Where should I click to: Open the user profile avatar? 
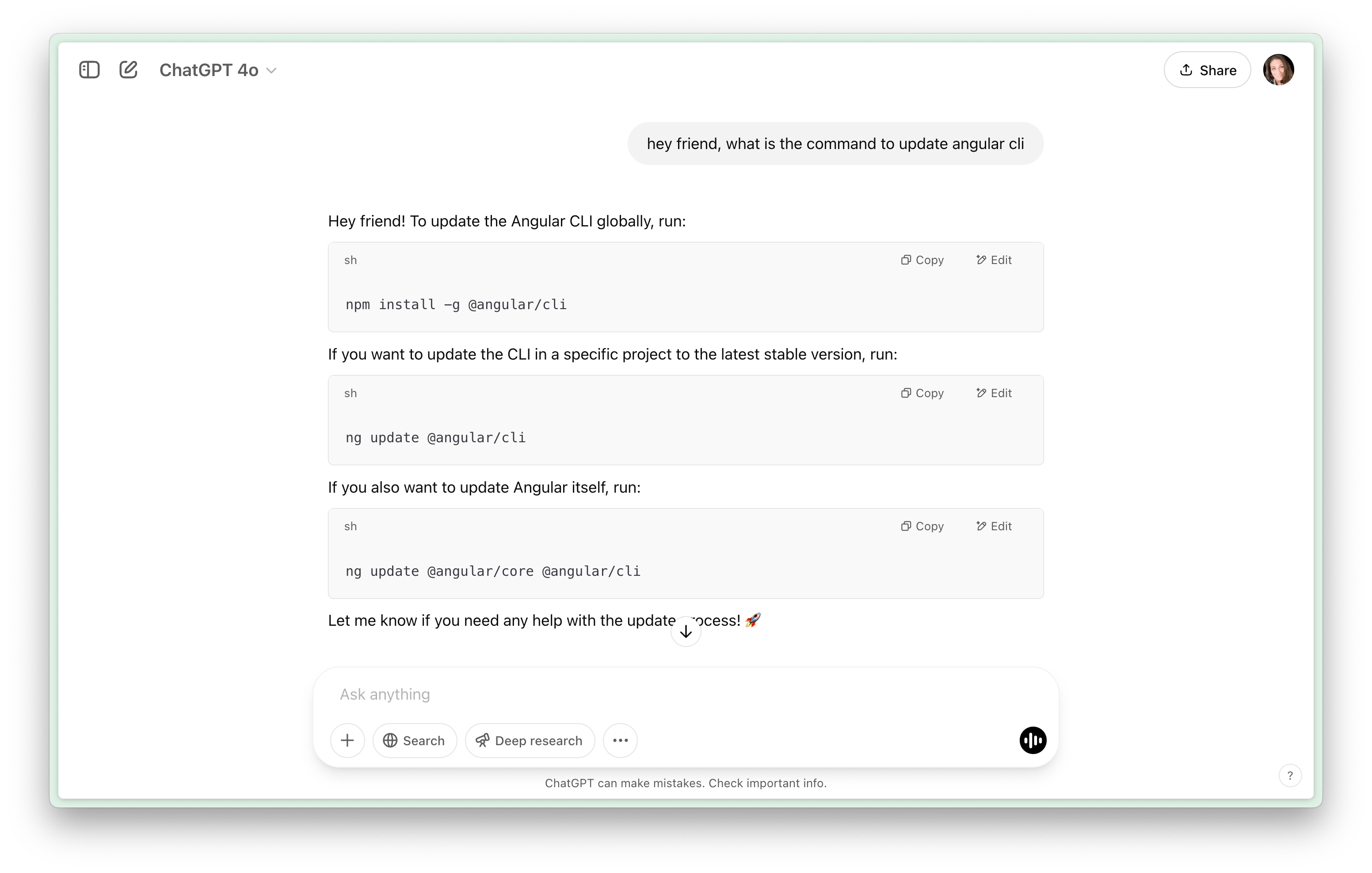pos(1278,69)
